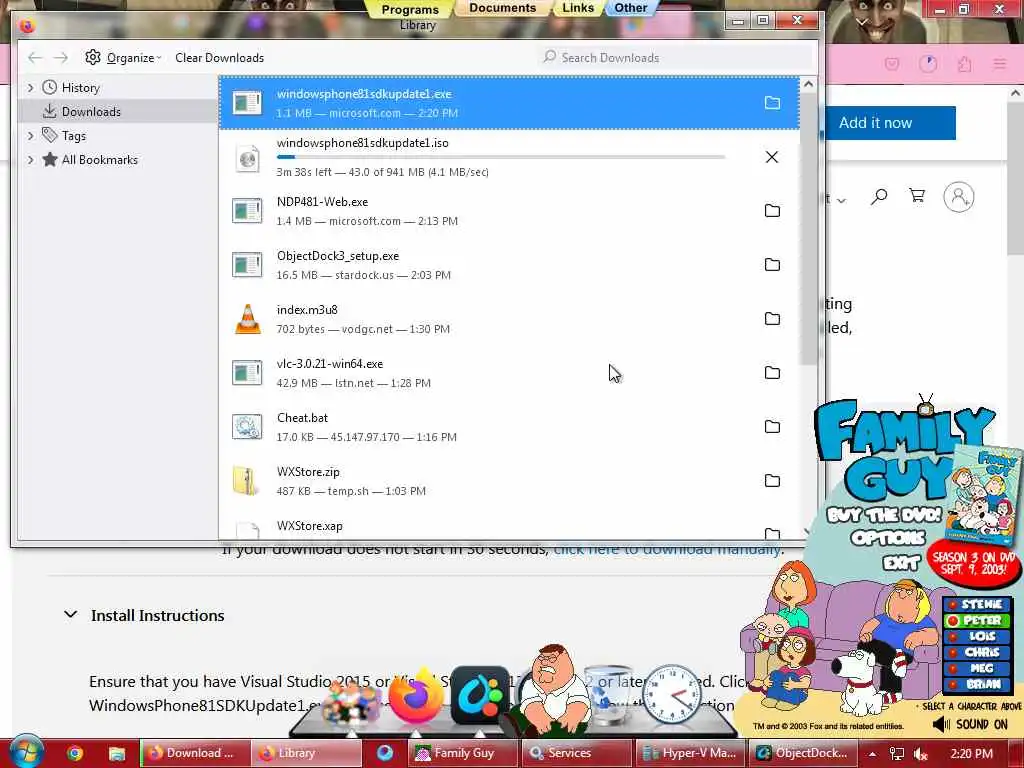Image resolution: width=1024 pixels, height=768 pixels.
Task: Expand the Tags tree item
Action: coord(30,136)
